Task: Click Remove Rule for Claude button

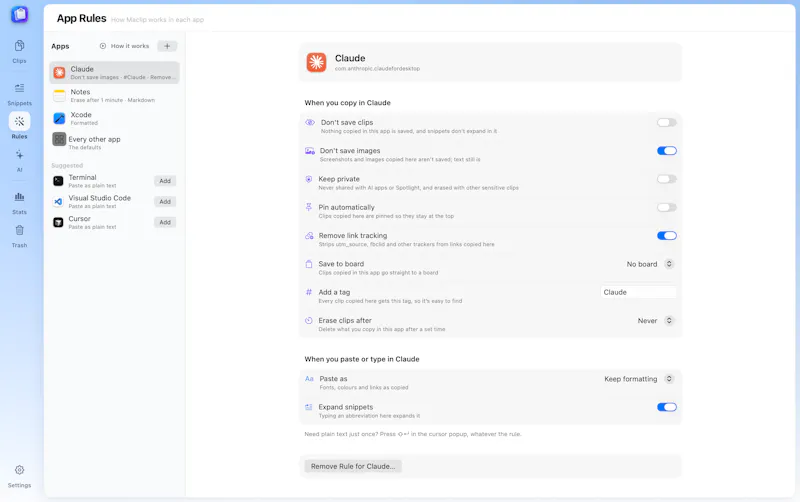Action: [x=353, y=466]
